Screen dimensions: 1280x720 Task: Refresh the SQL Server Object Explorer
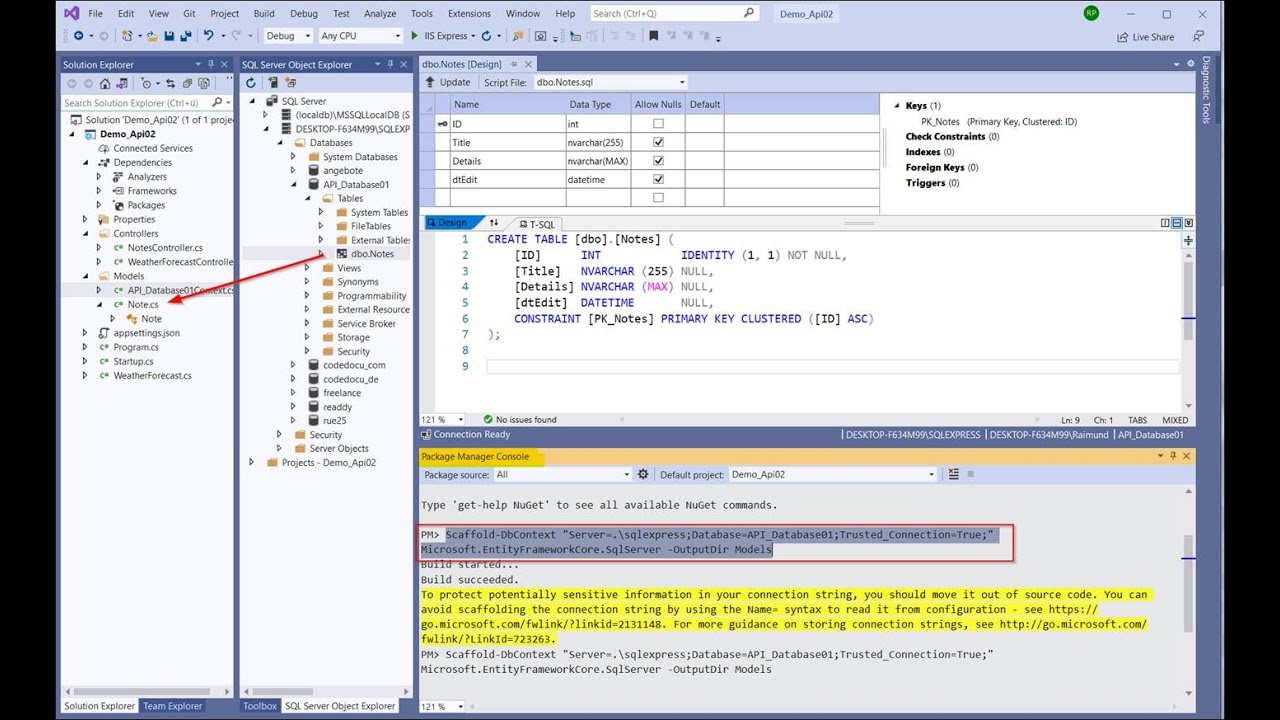(251, 83)
